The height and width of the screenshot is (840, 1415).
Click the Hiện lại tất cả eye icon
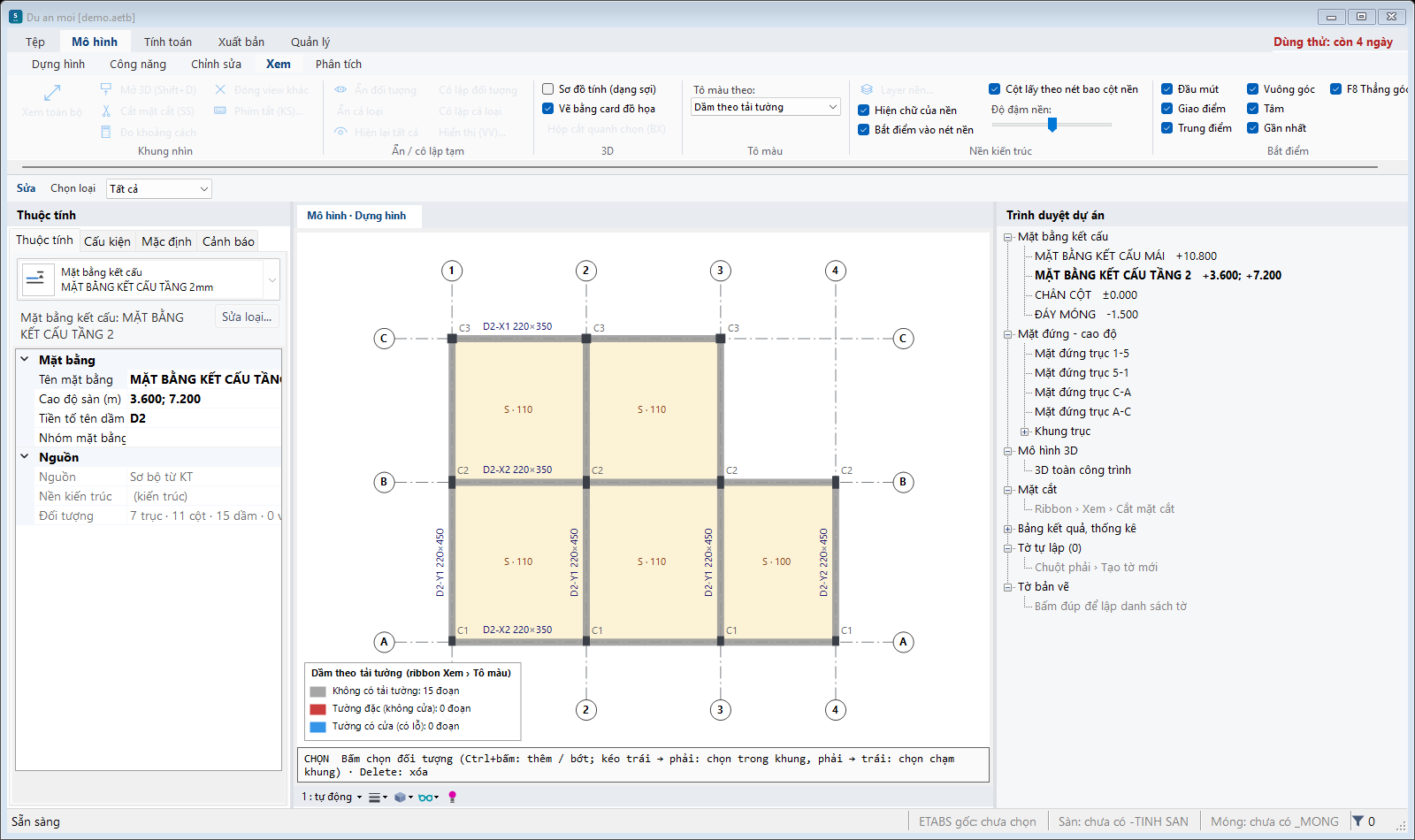tap(340, 132)
